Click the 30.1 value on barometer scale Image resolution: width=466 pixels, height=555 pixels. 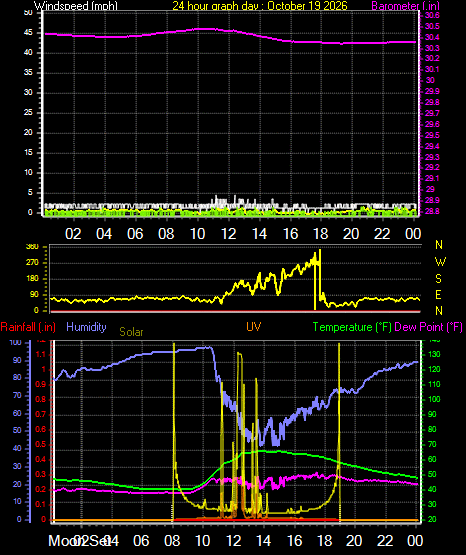[432, 69]
